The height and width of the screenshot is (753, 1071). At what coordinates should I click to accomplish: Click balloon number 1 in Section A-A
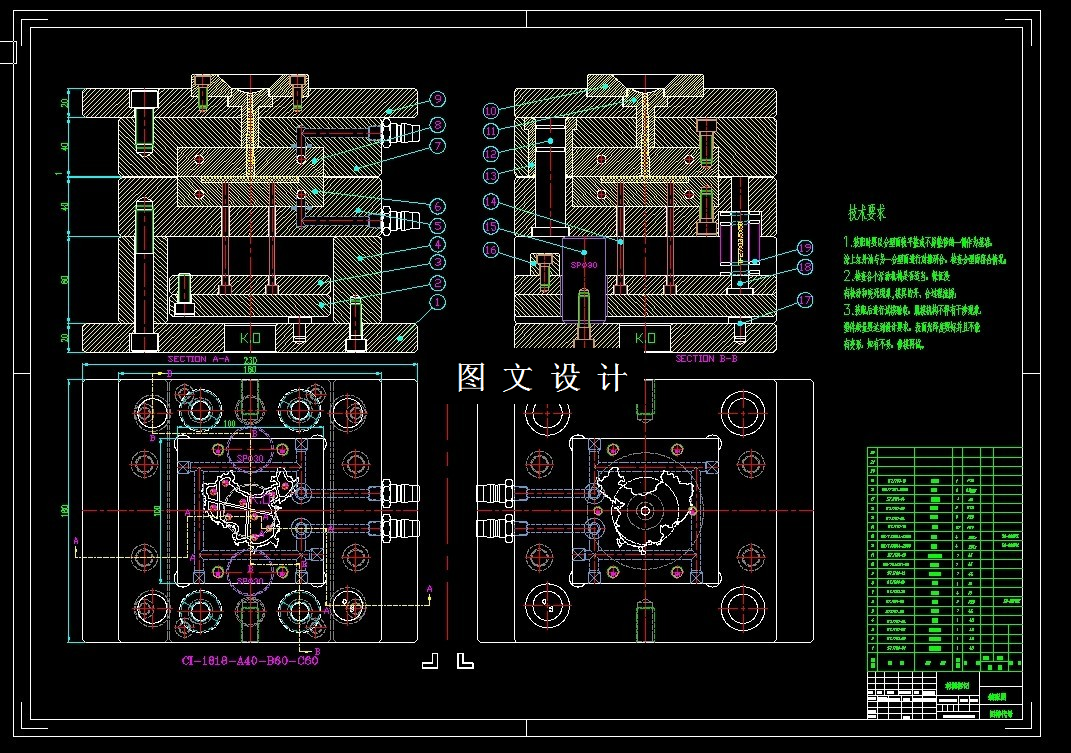(438, 302)
